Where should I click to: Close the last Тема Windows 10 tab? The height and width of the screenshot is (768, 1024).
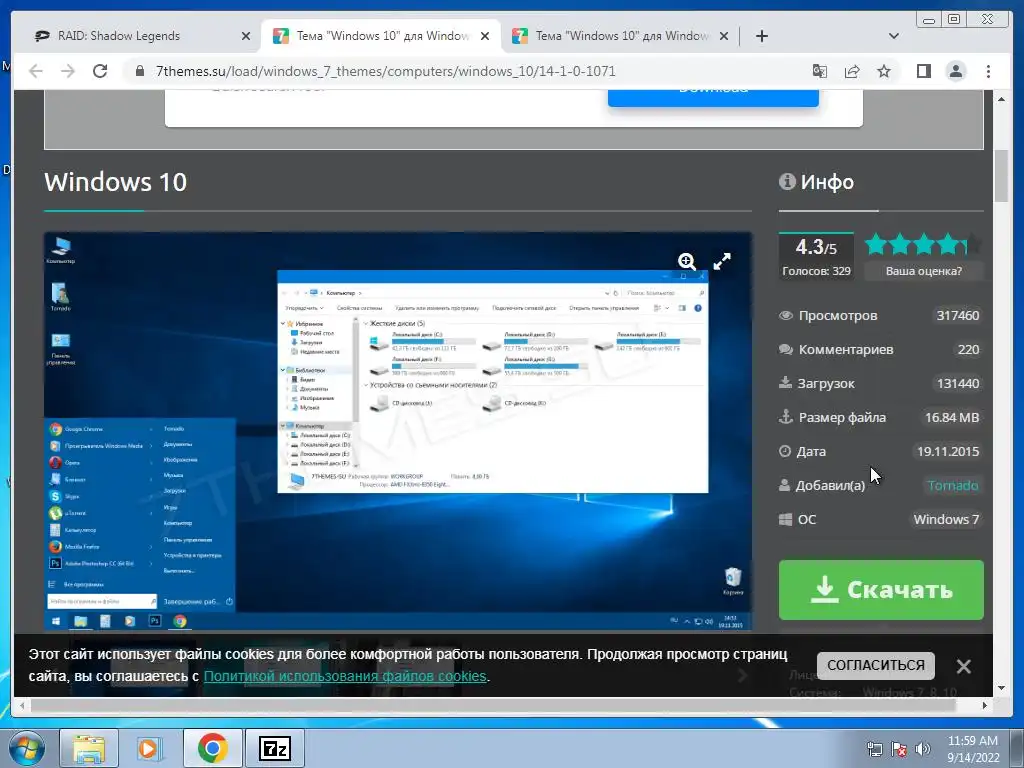tap(724, 36)
